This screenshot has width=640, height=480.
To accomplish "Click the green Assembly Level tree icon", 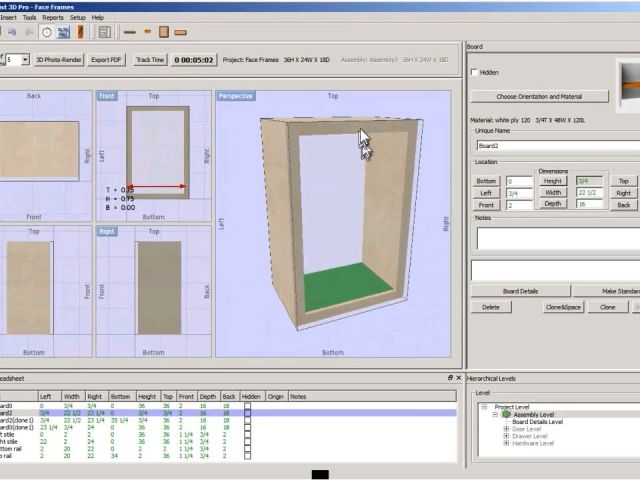I will 507,414.
